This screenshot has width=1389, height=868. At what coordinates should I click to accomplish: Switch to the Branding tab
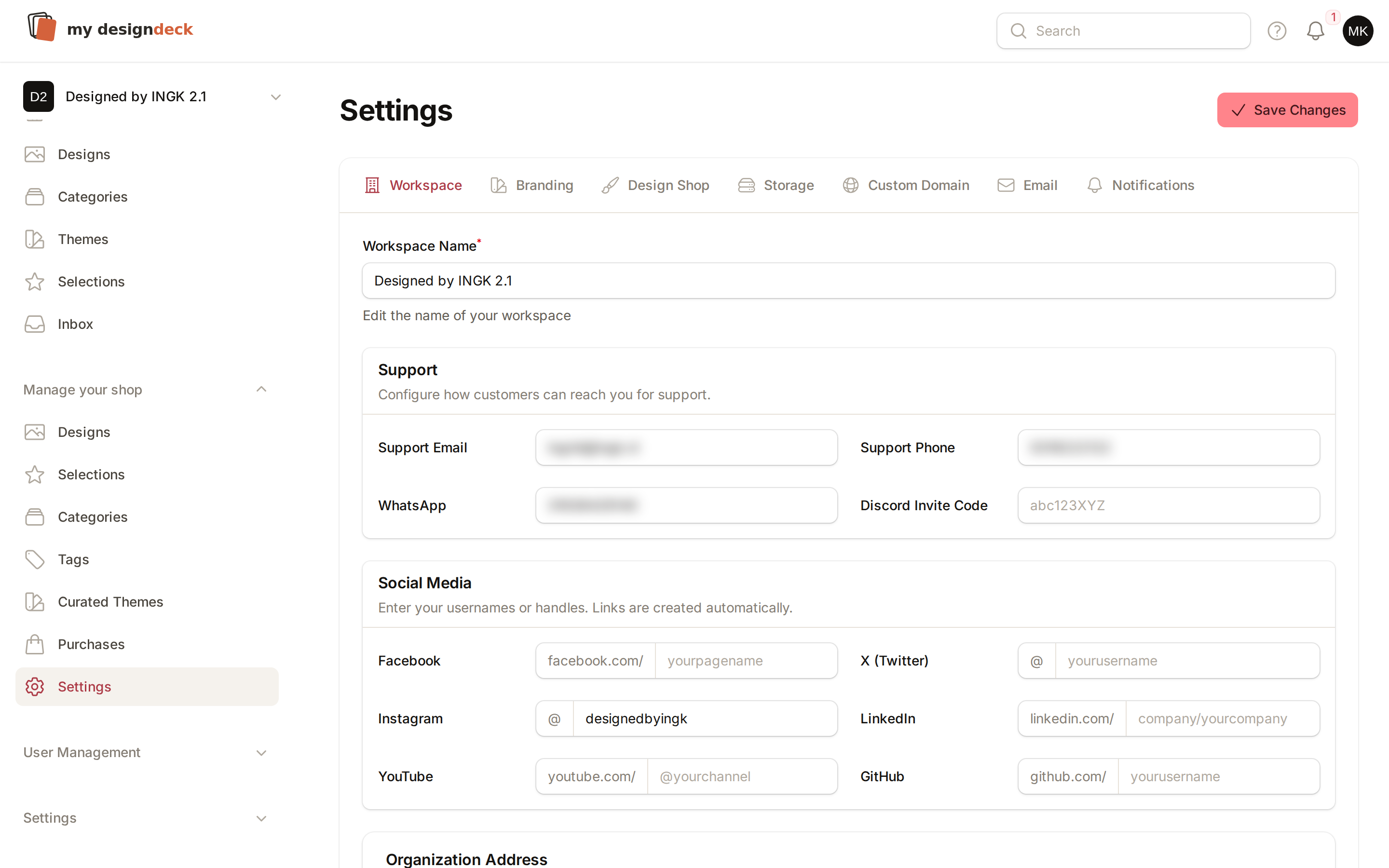pyautogui.click(x=531, y=186)
